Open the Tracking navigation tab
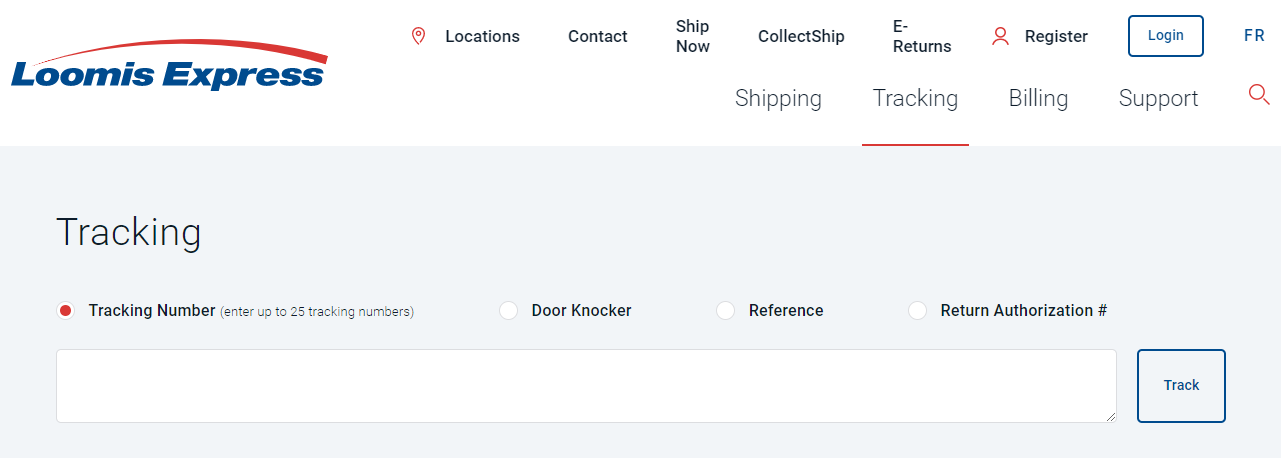The width and height of the screenshot is (1281, 458). pyautogui.click(x=915, y=98)
